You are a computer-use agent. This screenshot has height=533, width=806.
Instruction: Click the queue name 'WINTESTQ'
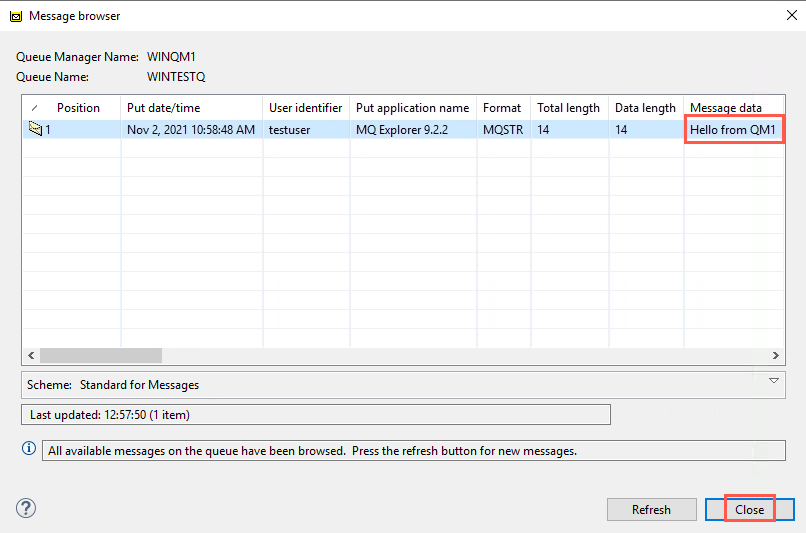[x=176, y=77]
